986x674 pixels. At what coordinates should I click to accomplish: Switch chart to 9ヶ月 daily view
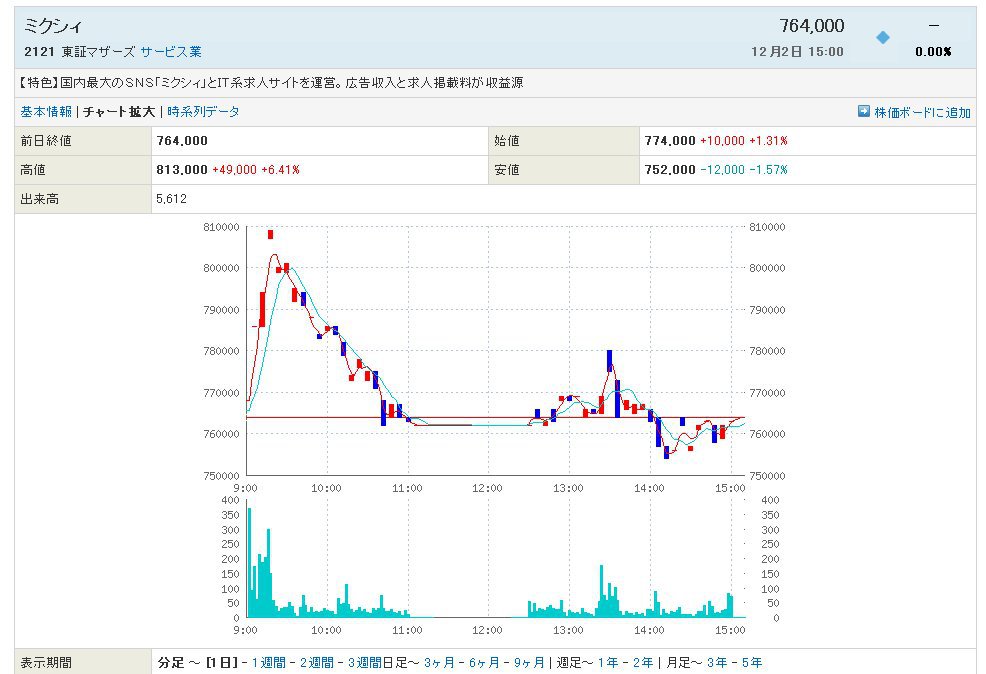click(x=528, y=662)
